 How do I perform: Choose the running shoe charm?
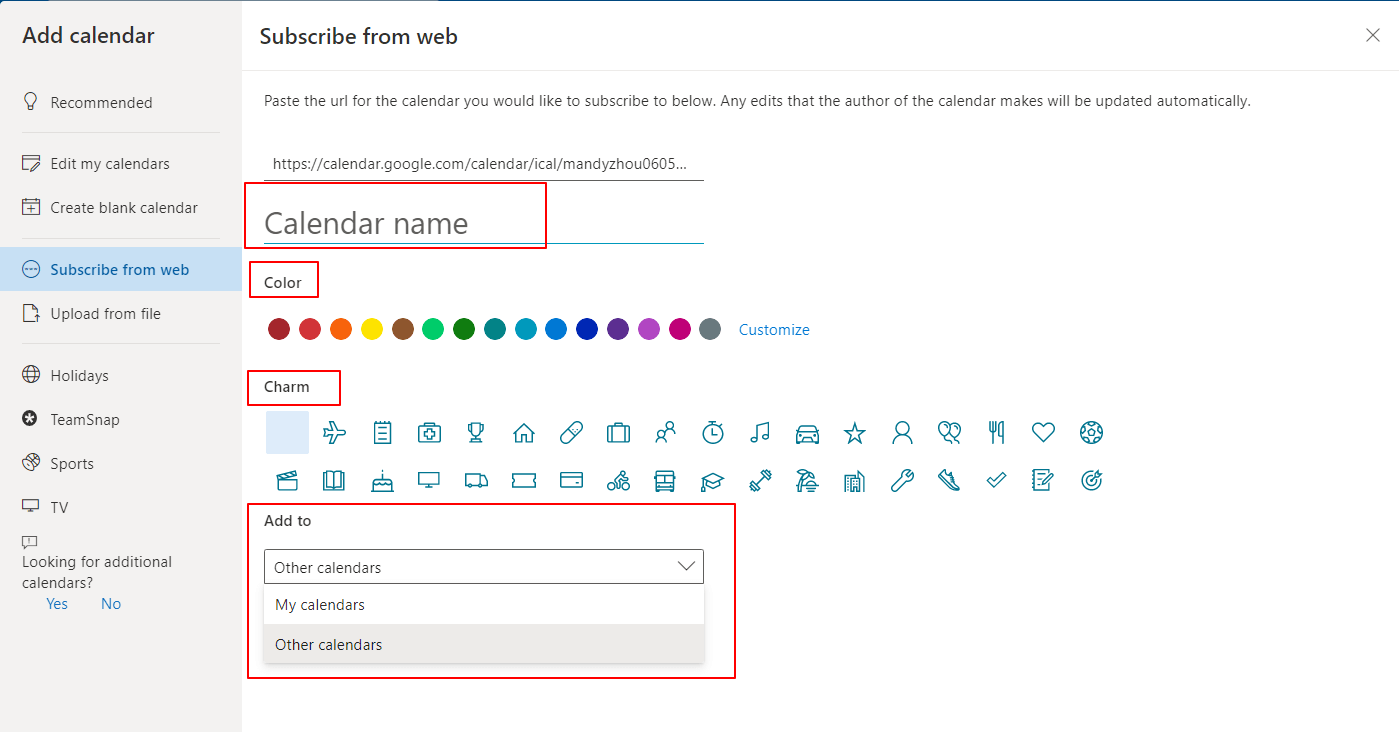(949, 481)
